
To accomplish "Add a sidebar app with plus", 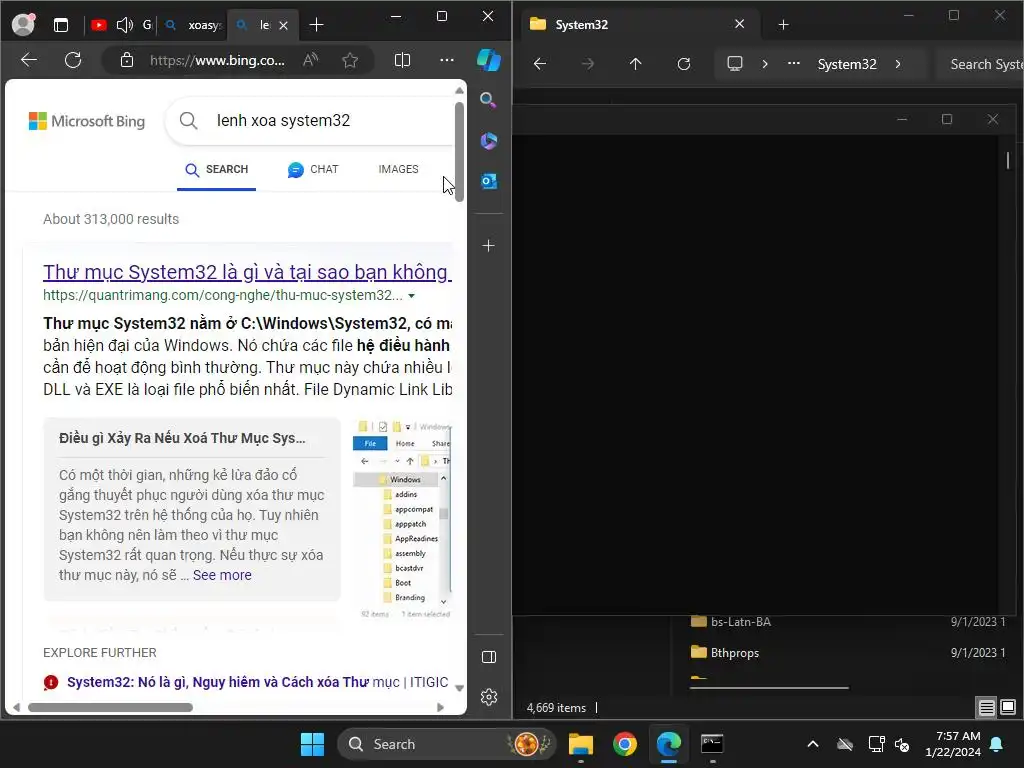I will tap(488, 246).
